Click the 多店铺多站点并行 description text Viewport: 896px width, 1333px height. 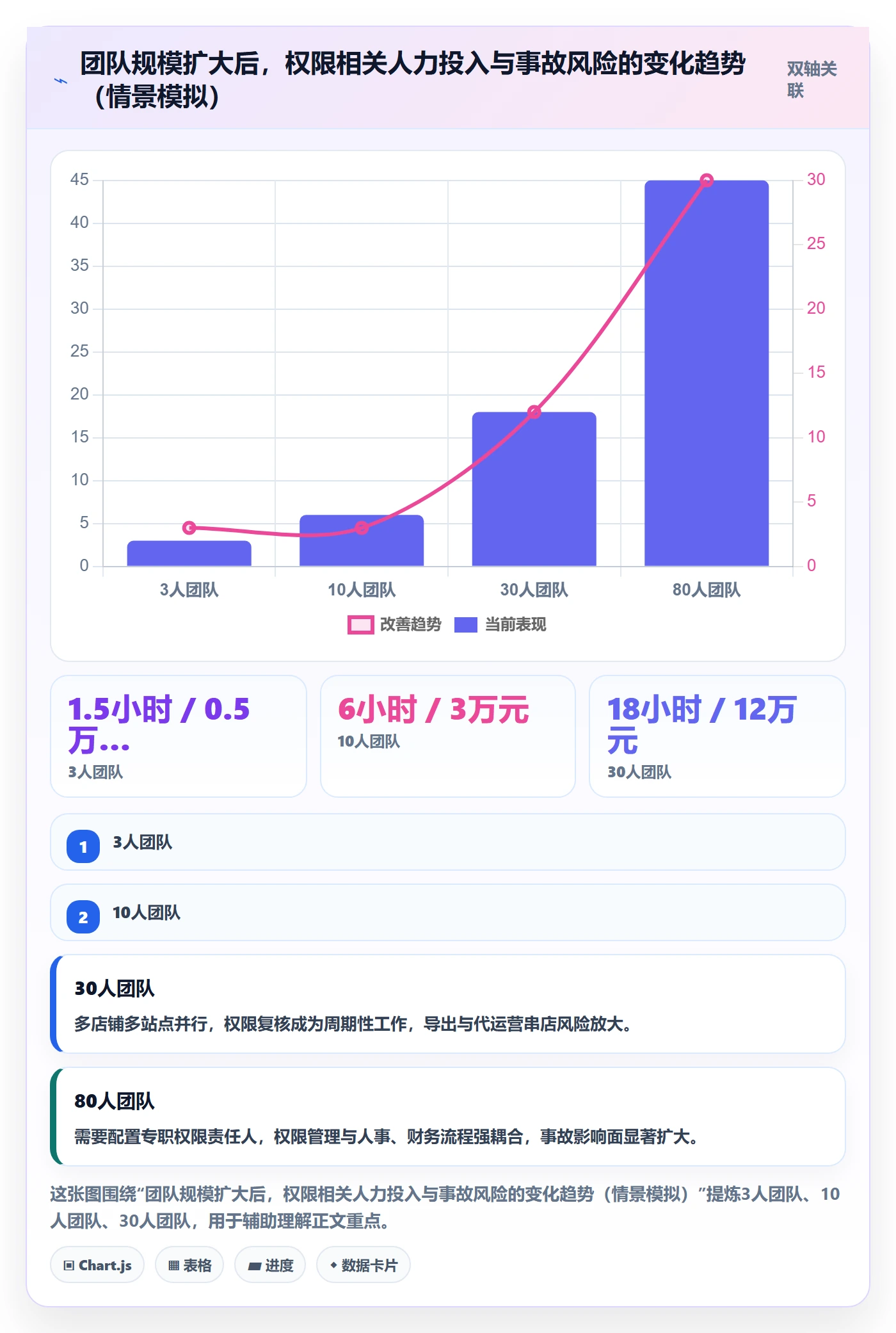point(354,1024)
